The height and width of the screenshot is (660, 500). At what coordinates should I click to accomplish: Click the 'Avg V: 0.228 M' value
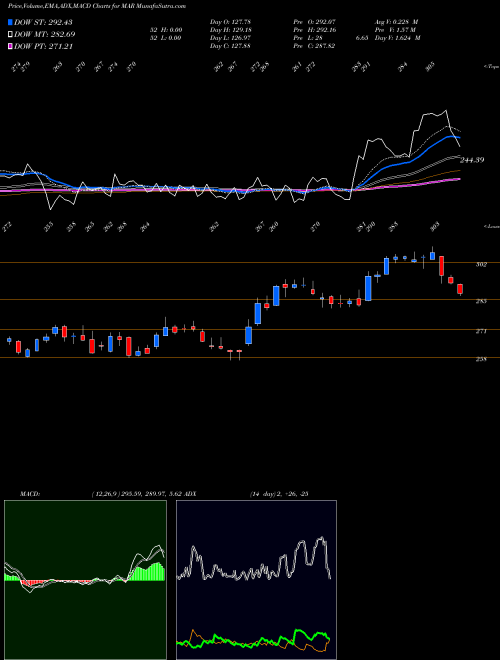(398, 21)
